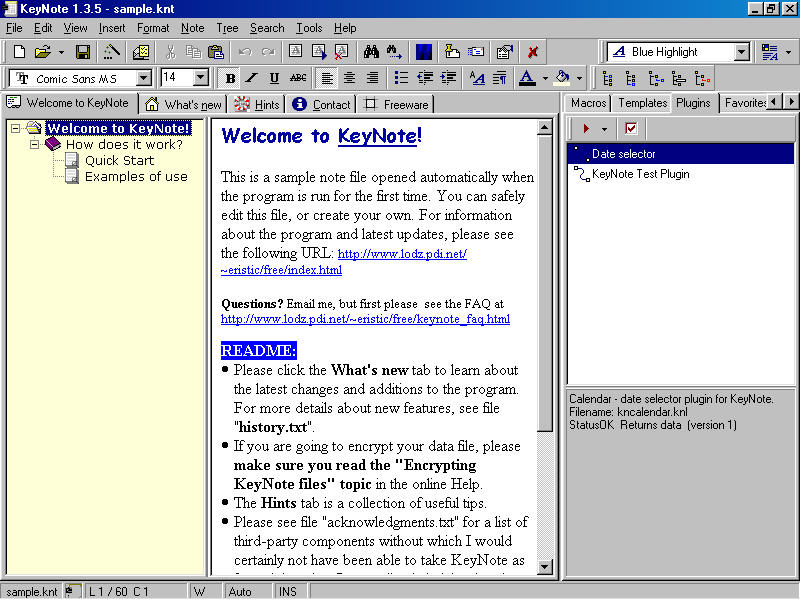Click the solid blue square toolbar icon
Viewport: 800px width, 600px height.
(x=423, y=52)
